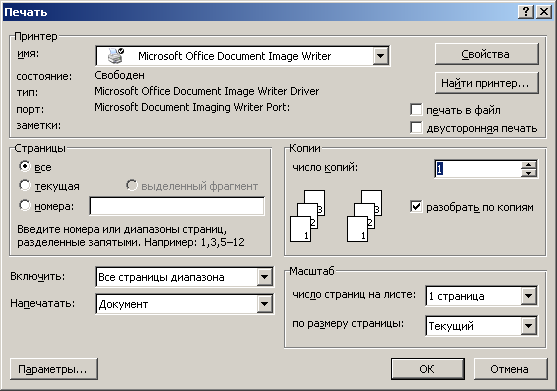The image size is (557, 391).
Task: Click the Введите номера hint text
Action: 131,236
